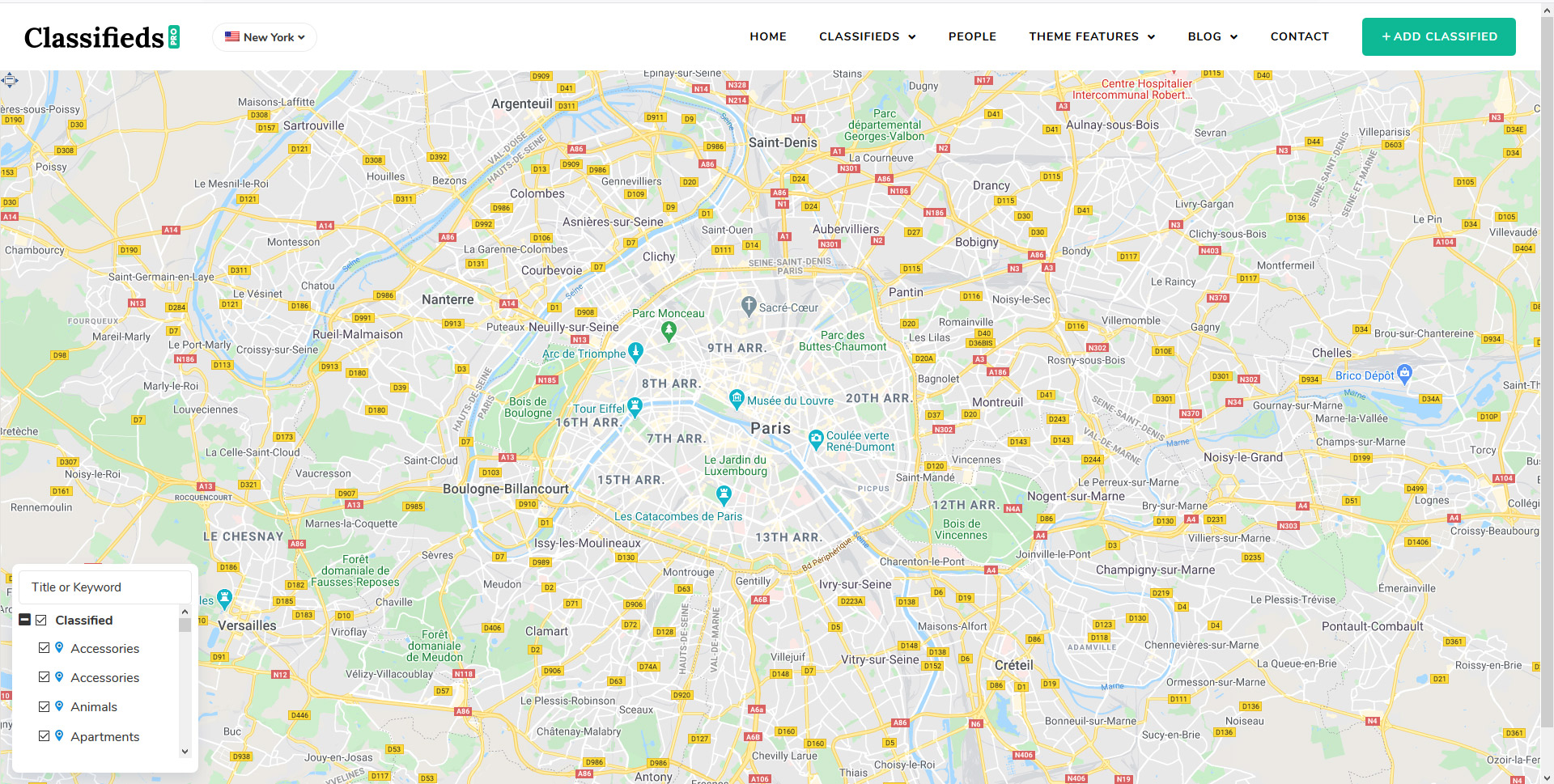This screenshot has width=1554, height=784.
Task: Uncheck the Accessories checkbox directly above Animals
Action: 45,677
